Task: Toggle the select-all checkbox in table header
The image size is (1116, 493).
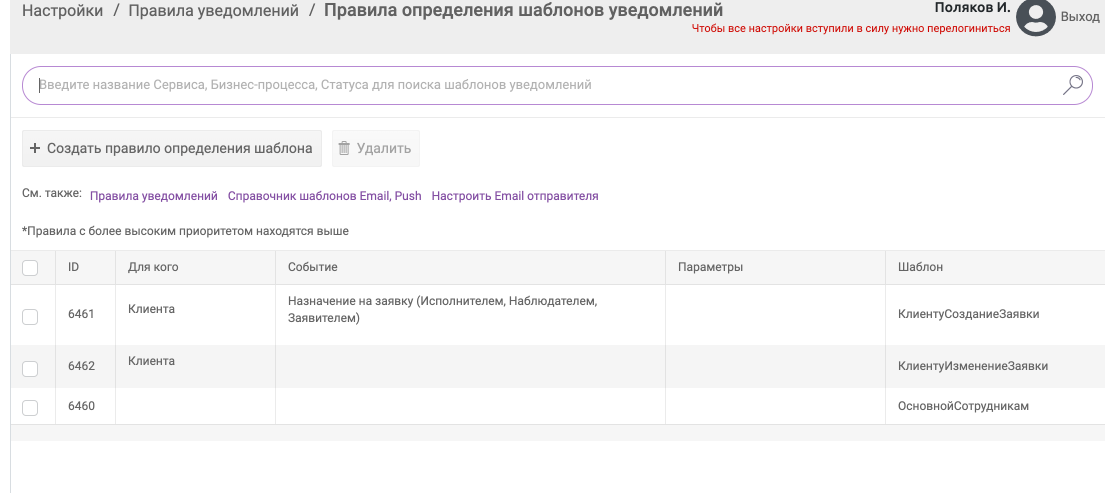Action: coord(30,267)
